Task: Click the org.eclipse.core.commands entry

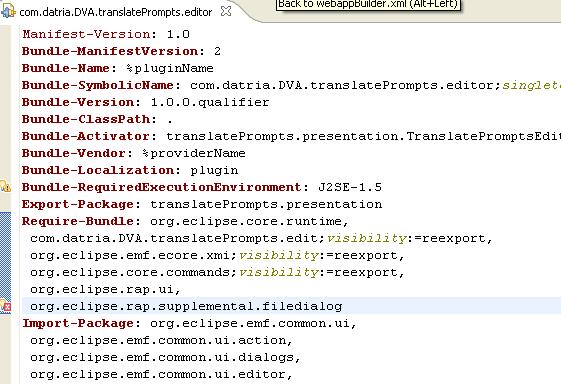Action: coord(131,272)
